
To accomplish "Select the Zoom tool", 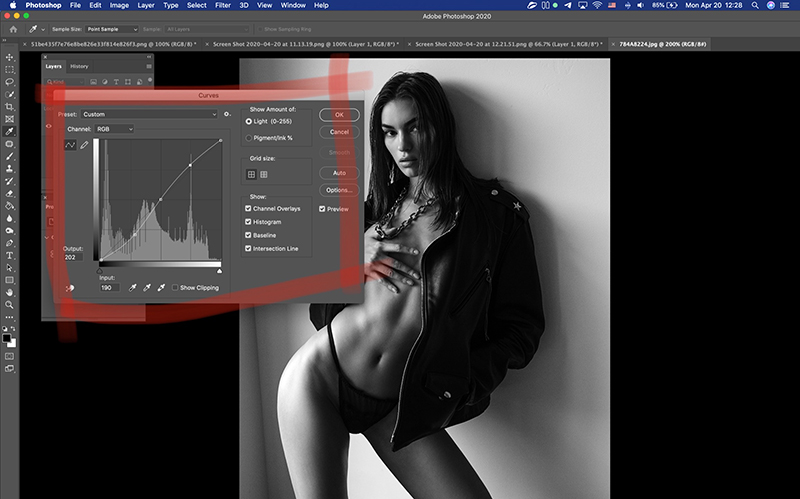I will coord(9,305).
